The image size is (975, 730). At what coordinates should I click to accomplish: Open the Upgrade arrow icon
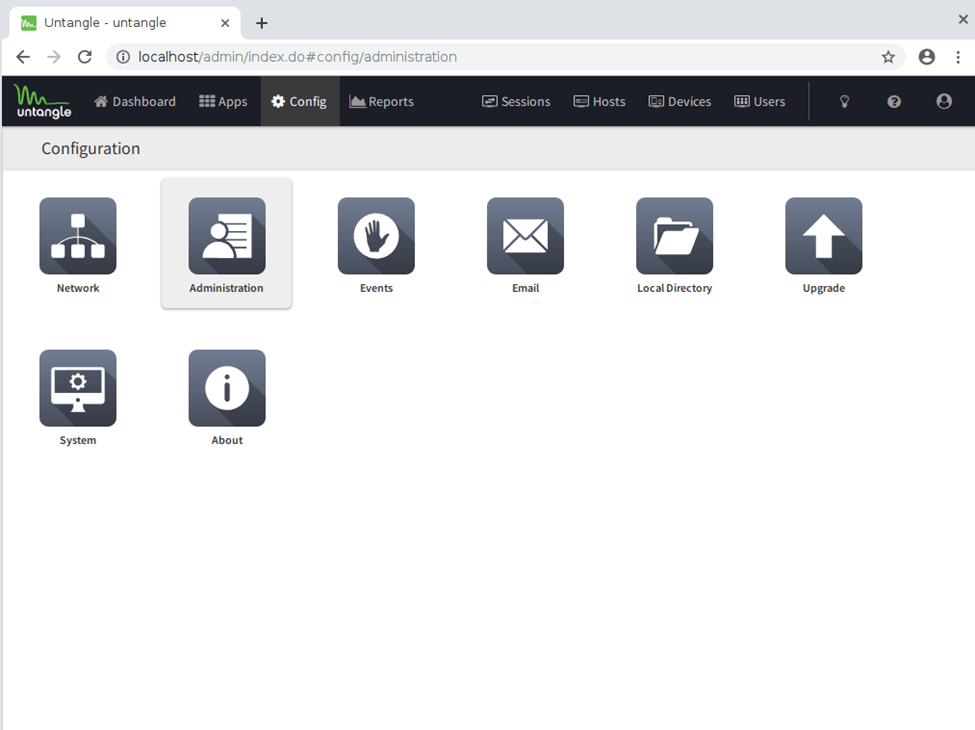coord(823,236)
